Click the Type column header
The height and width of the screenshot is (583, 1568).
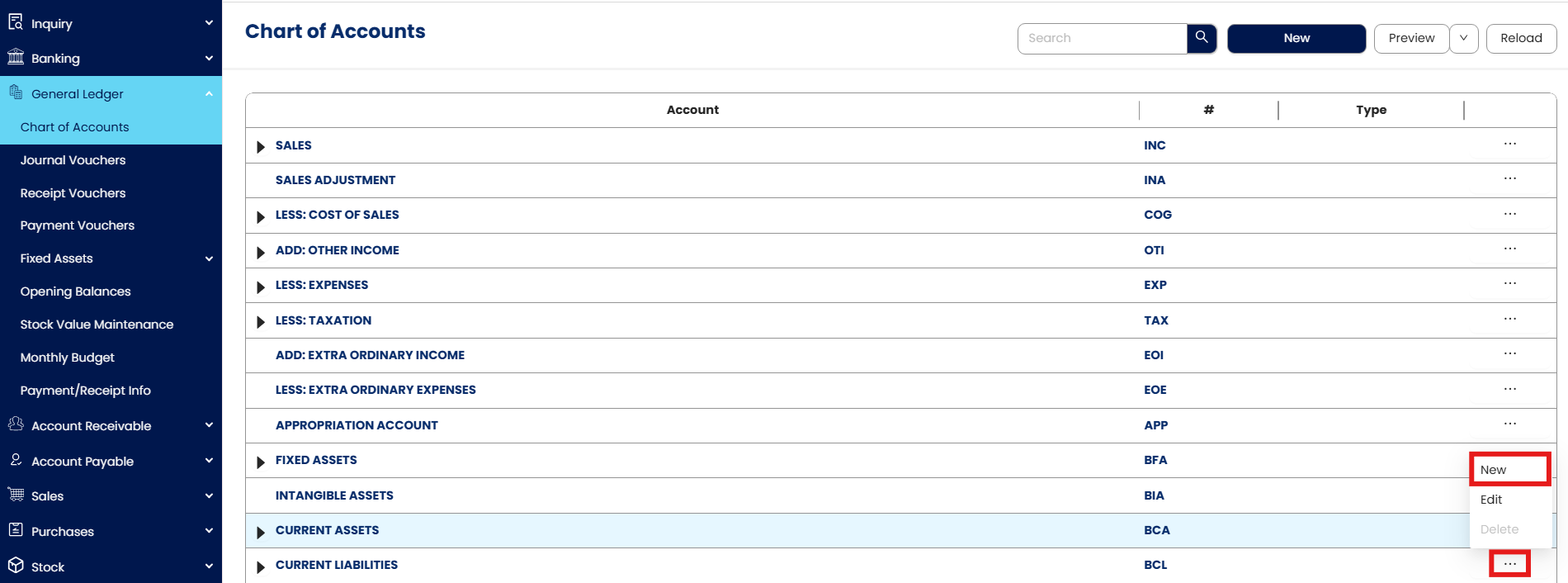coord(1371,110)
